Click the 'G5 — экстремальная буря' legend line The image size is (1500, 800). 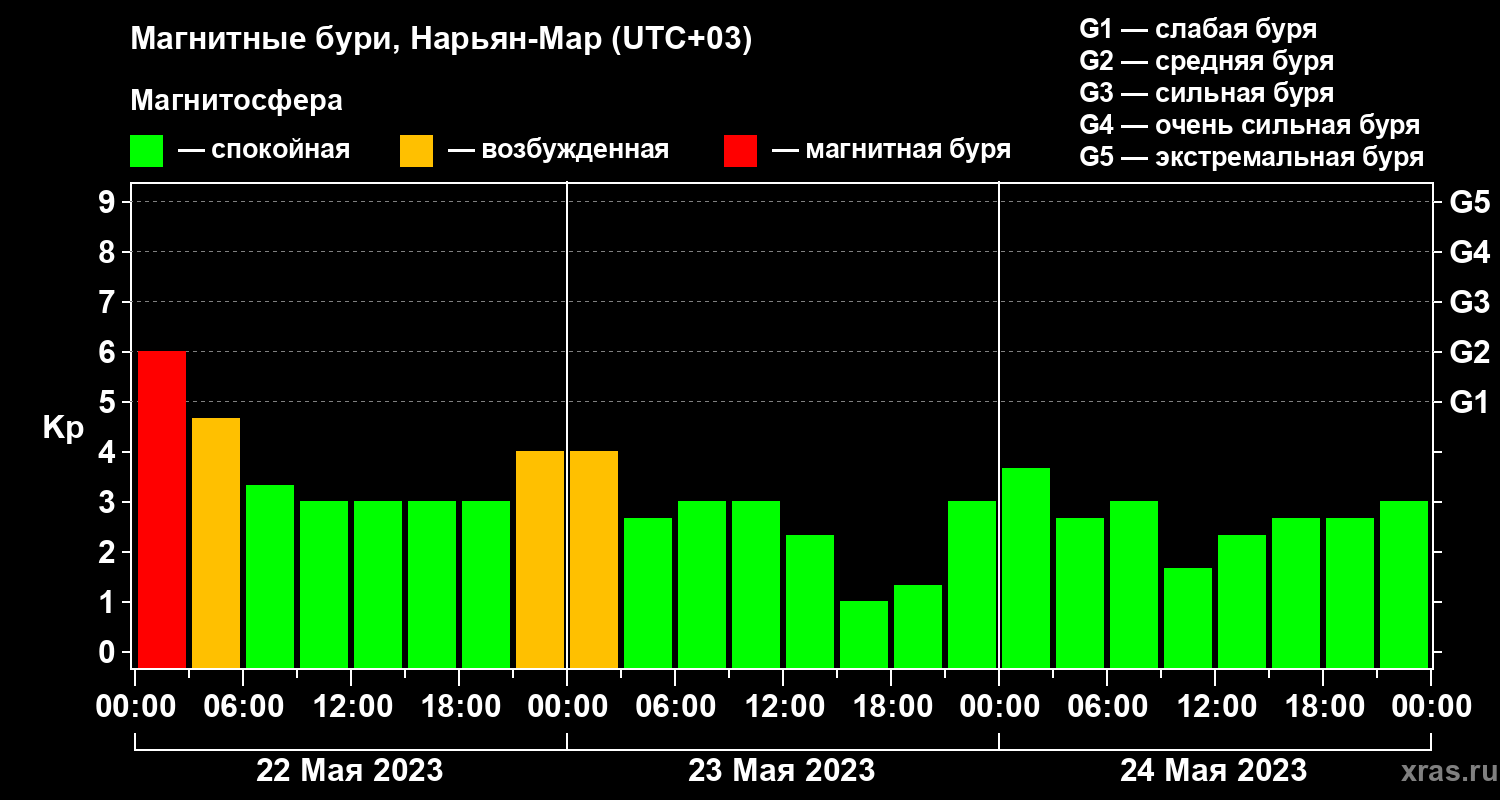pyautogui.click(x=1251, y=157)
